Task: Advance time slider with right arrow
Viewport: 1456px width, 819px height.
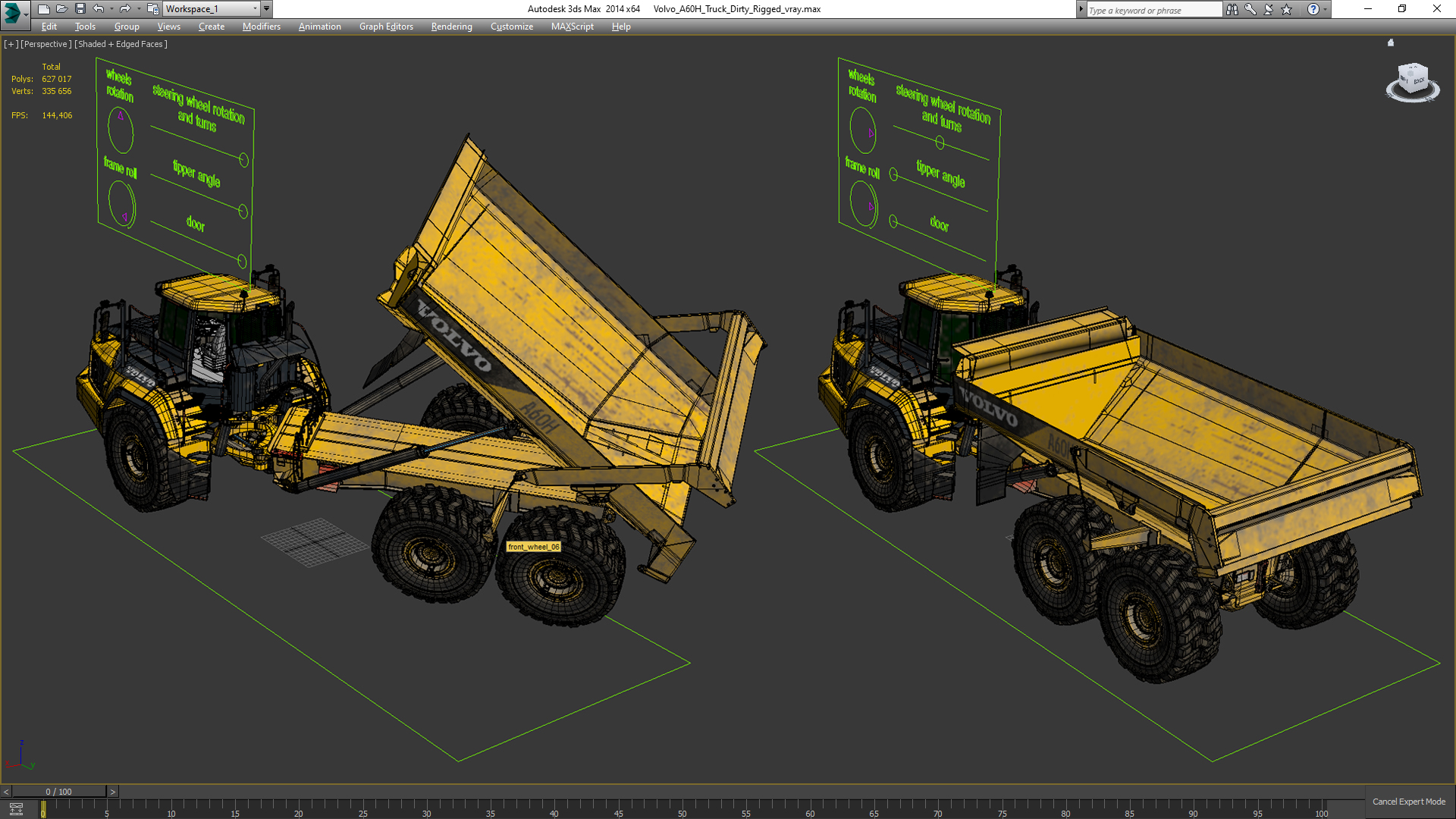Action: [113, 792]
